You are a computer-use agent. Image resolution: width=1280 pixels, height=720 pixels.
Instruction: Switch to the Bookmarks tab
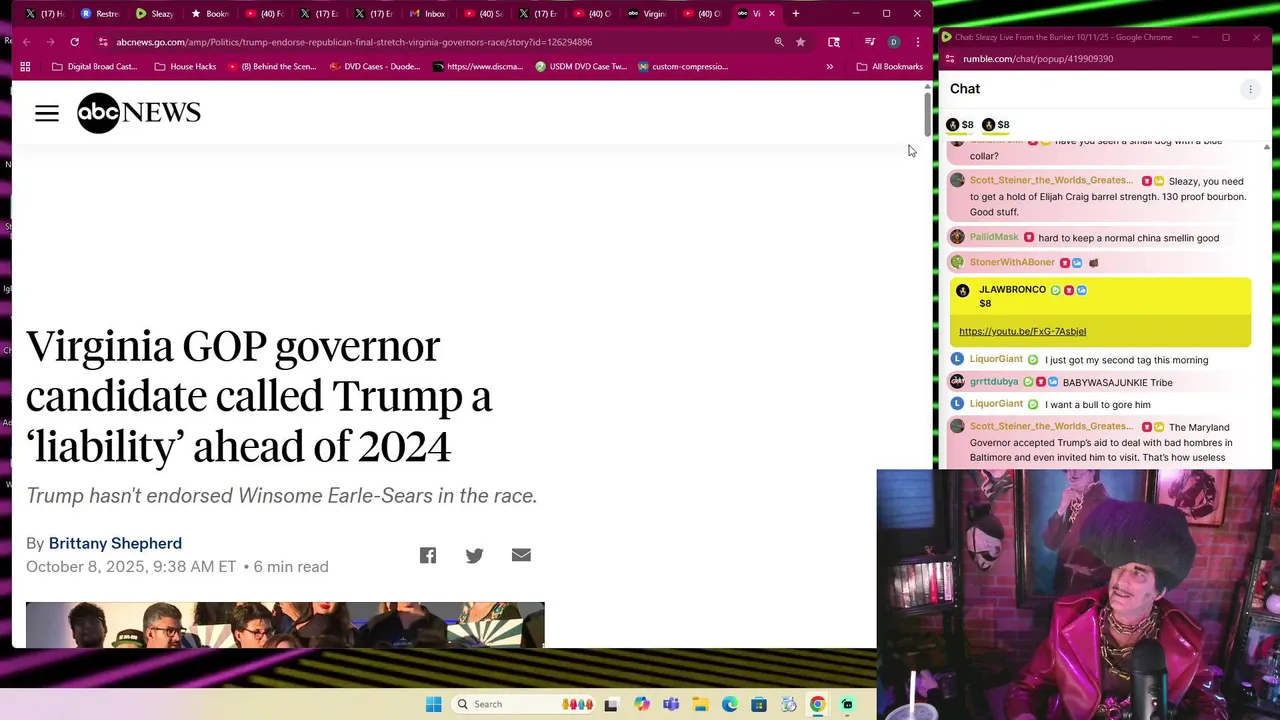tap(210, 14)
